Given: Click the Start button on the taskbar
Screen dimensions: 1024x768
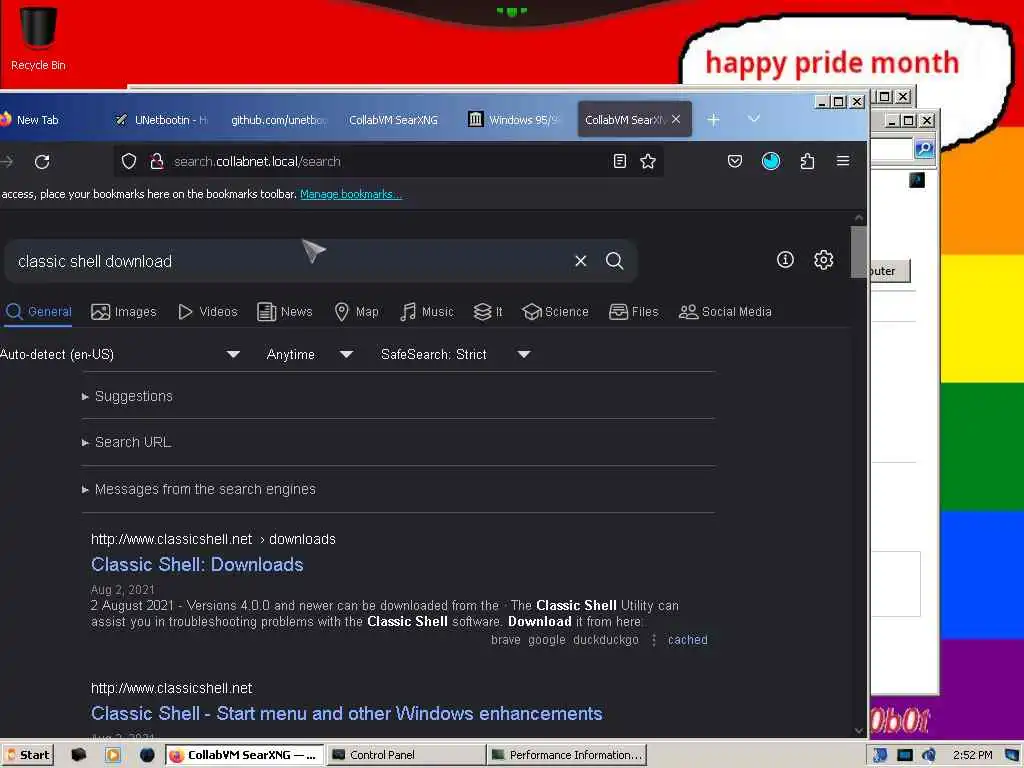Looking at the screenshot, I should 27,755.
